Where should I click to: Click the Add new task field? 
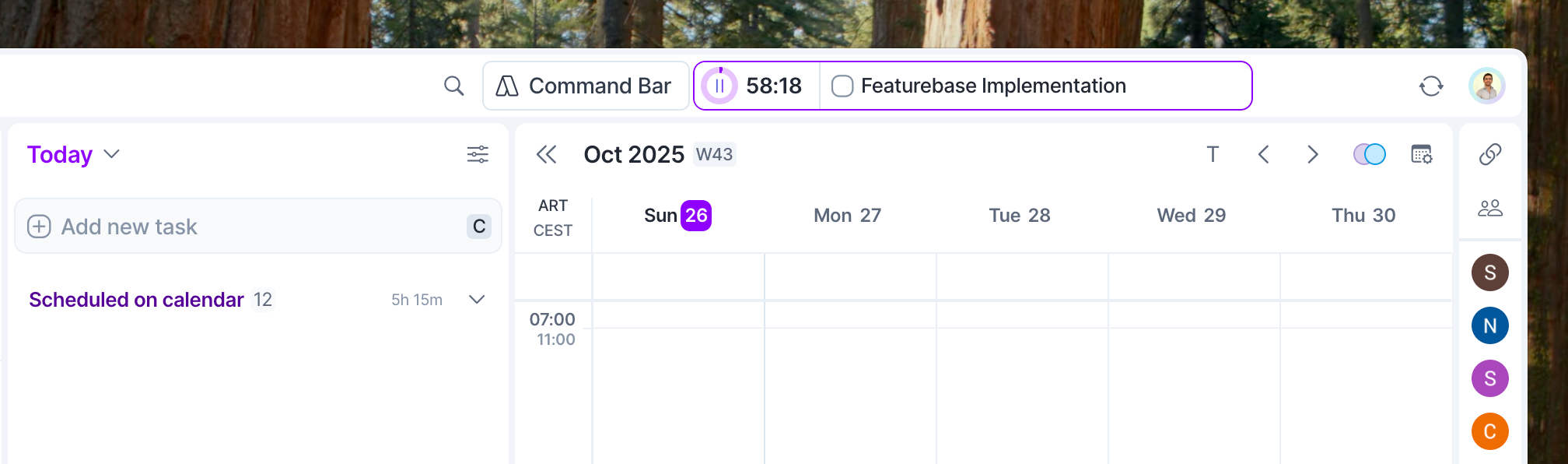(249, 227)
